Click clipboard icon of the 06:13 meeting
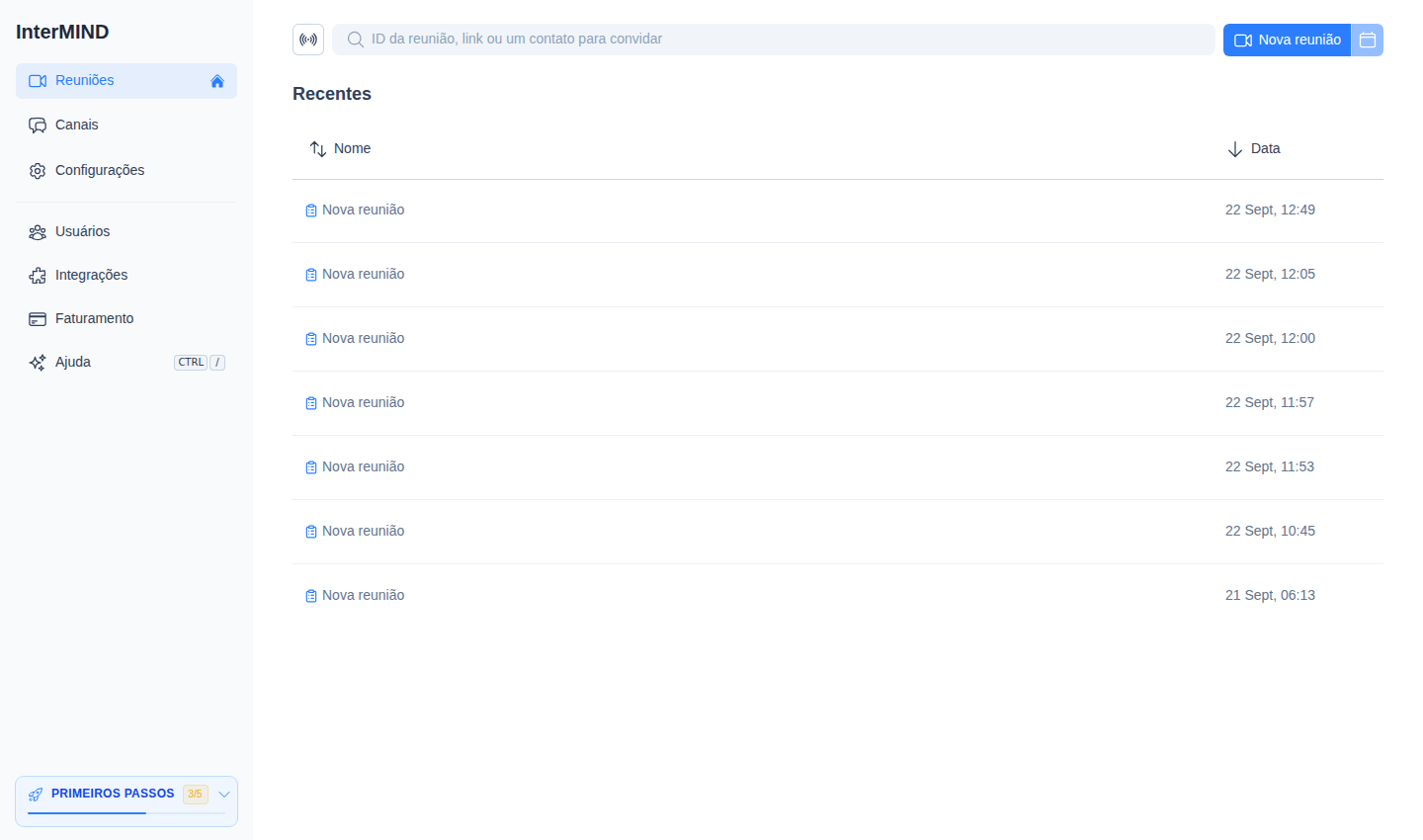 click(311, 596)
